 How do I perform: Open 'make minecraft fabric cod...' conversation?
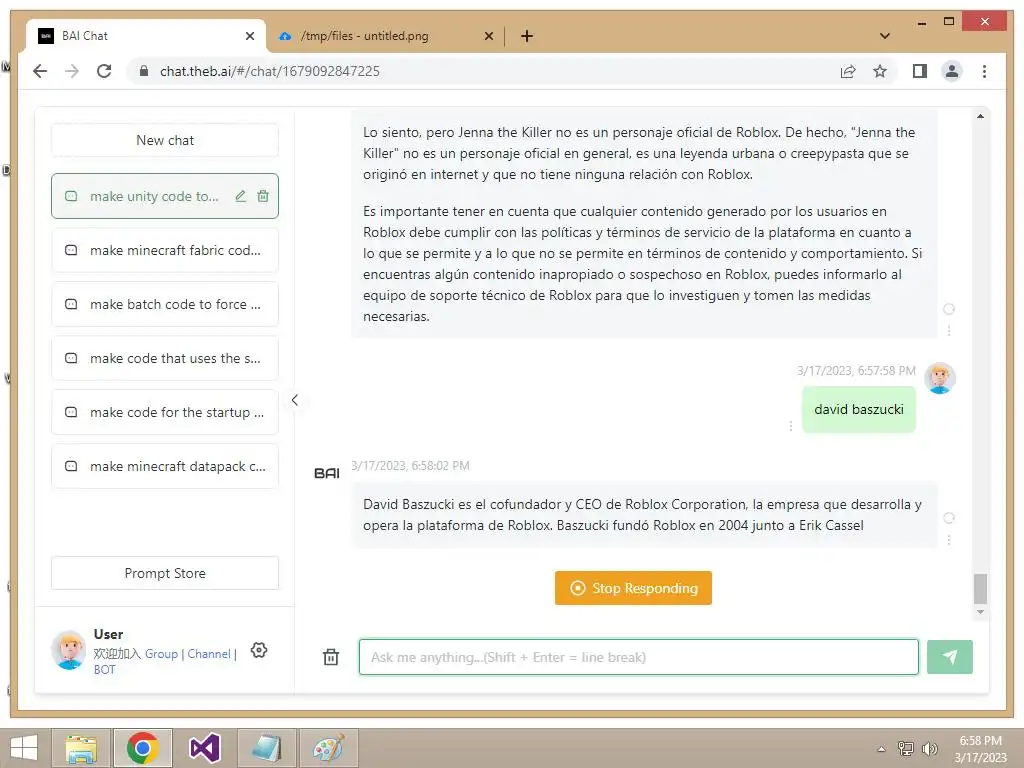[x=165, y=250]
